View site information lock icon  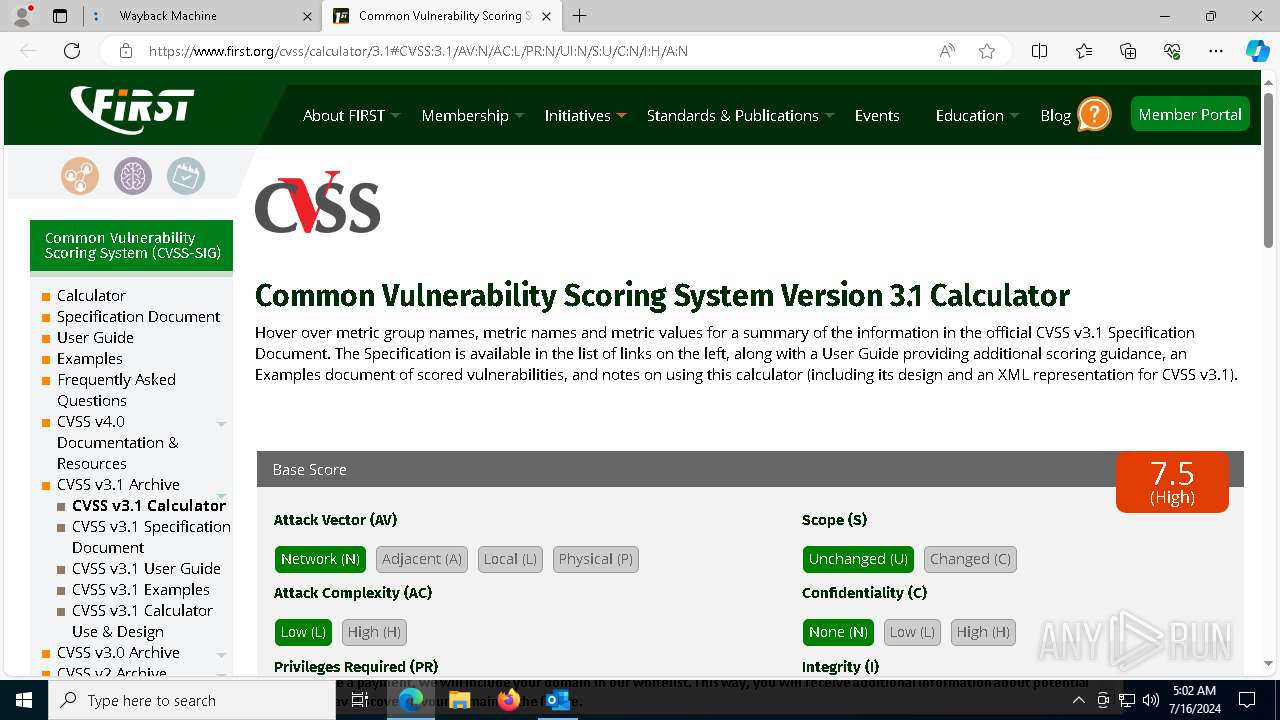(125, 51)
